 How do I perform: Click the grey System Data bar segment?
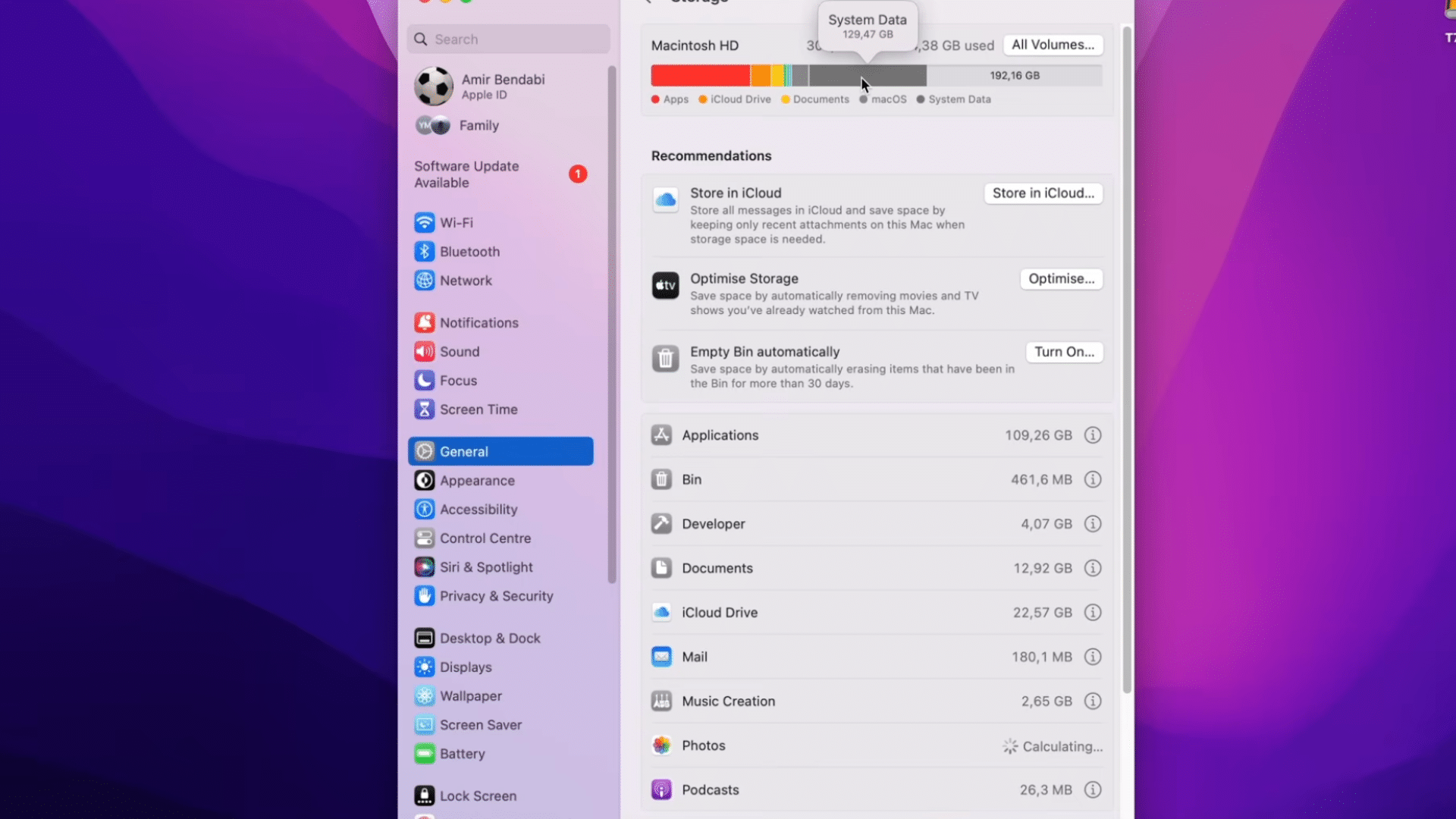[868, 76]
